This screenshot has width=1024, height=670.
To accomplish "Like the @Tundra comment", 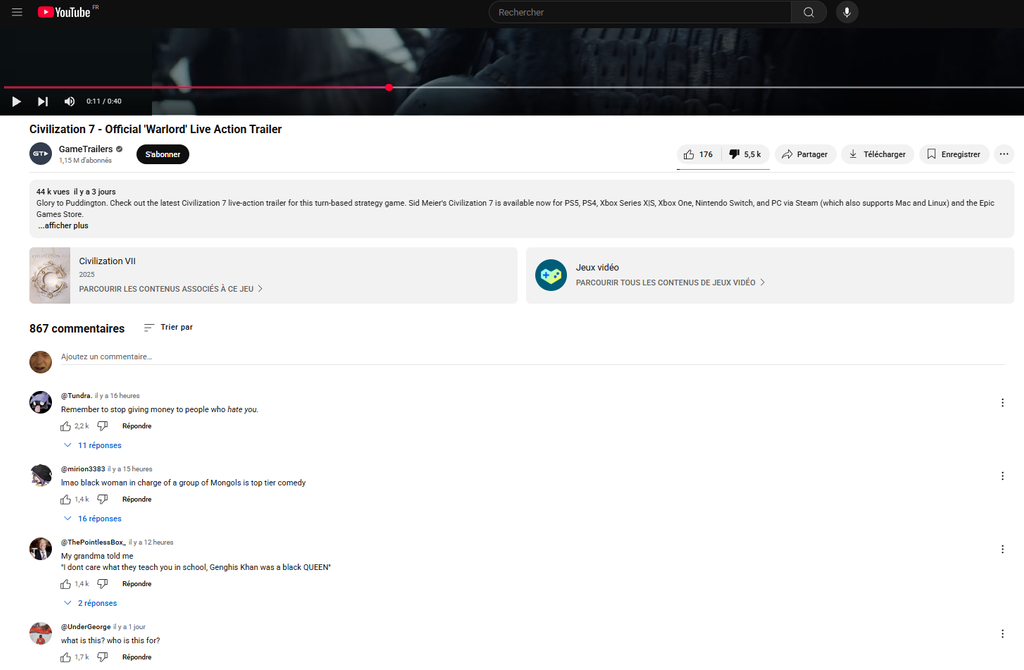I will (x=65, y=426).
